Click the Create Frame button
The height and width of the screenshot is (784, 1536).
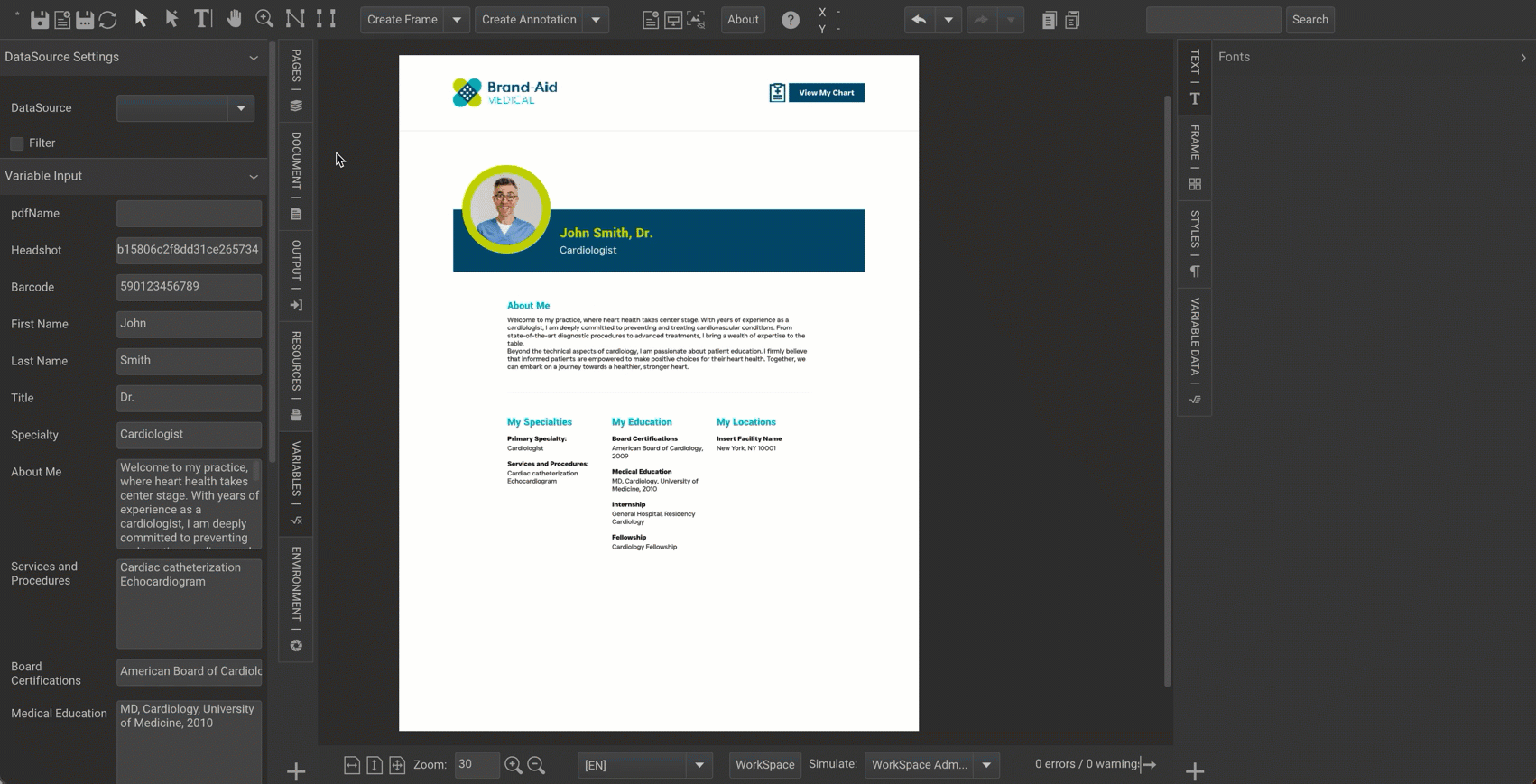coord(403,20)
